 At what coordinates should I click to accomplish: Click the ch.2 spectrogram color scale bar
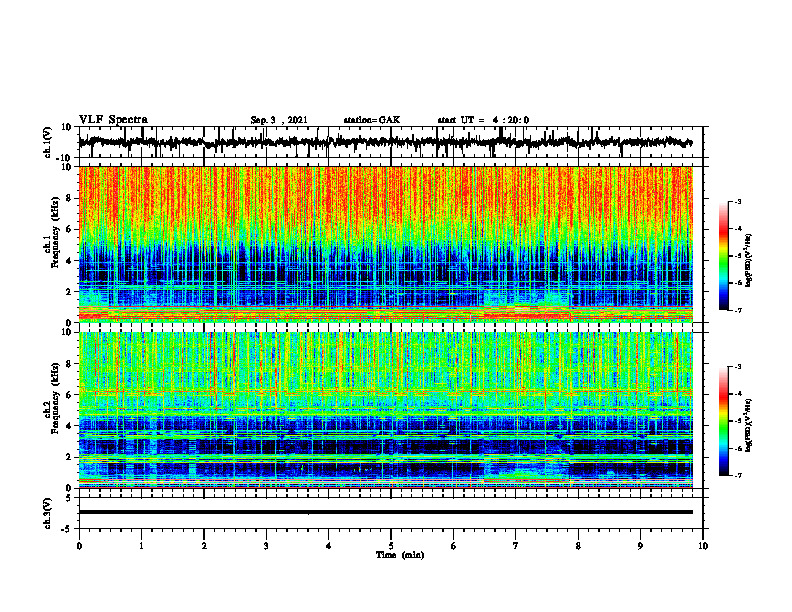(x=723, y=421)
